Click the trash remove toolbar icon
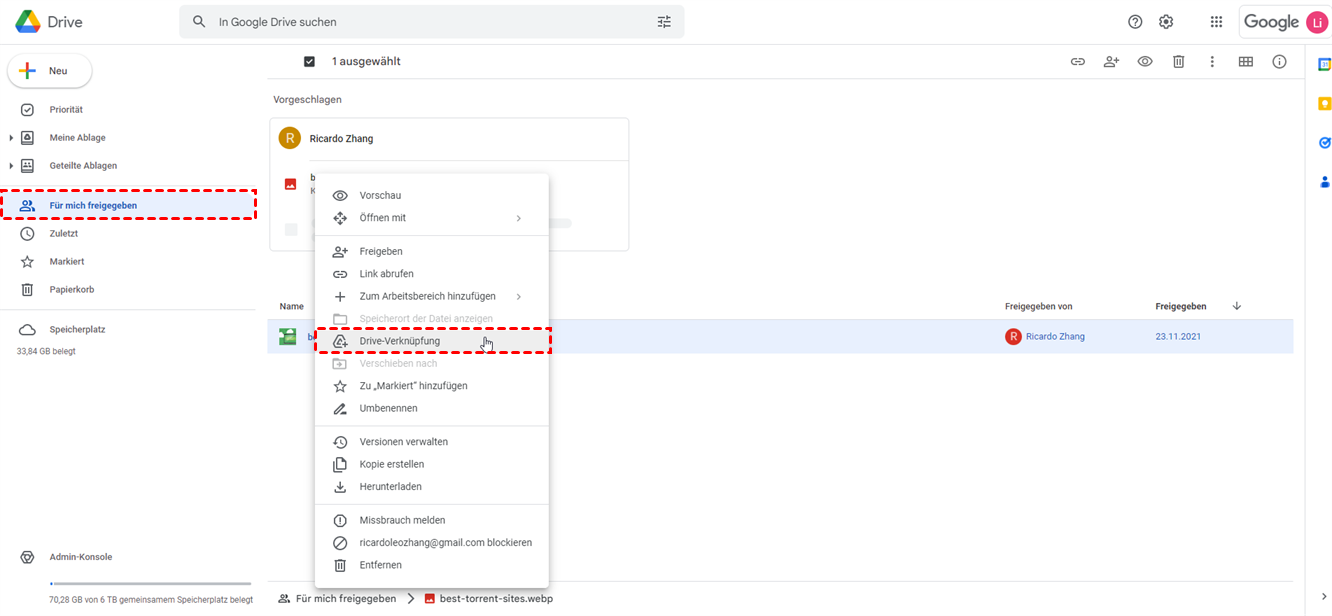This screenshot has width=1332, height=616. [1179, 62]
